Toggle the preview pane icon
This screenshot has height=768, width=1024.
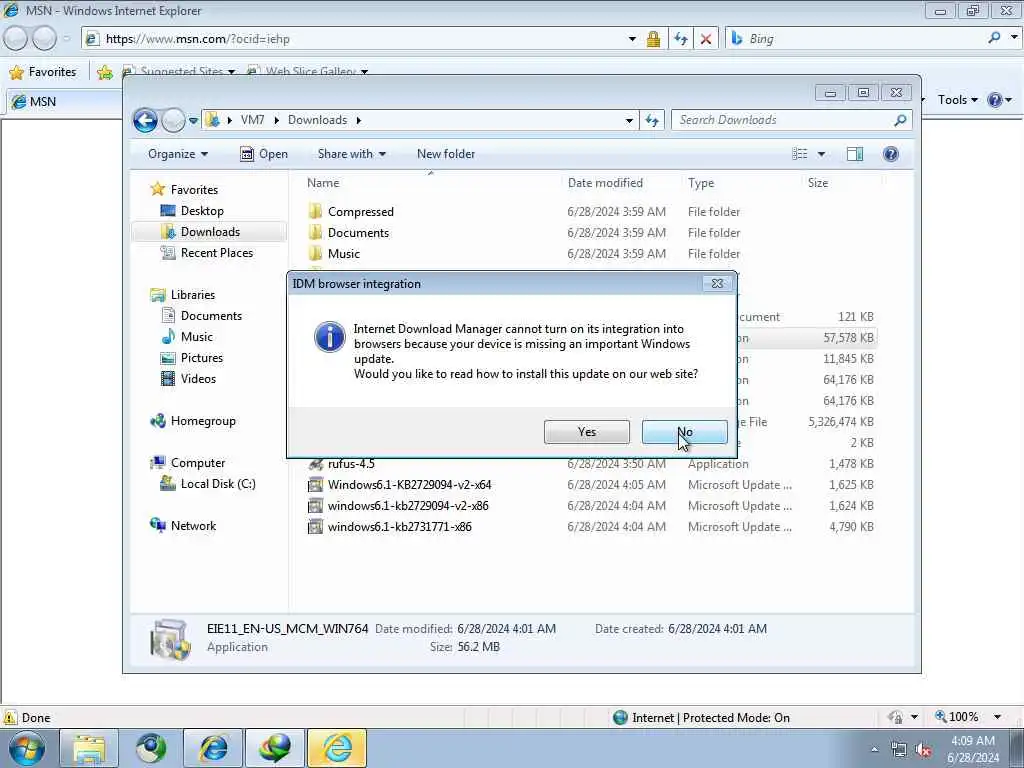click(x=855, y=154)
